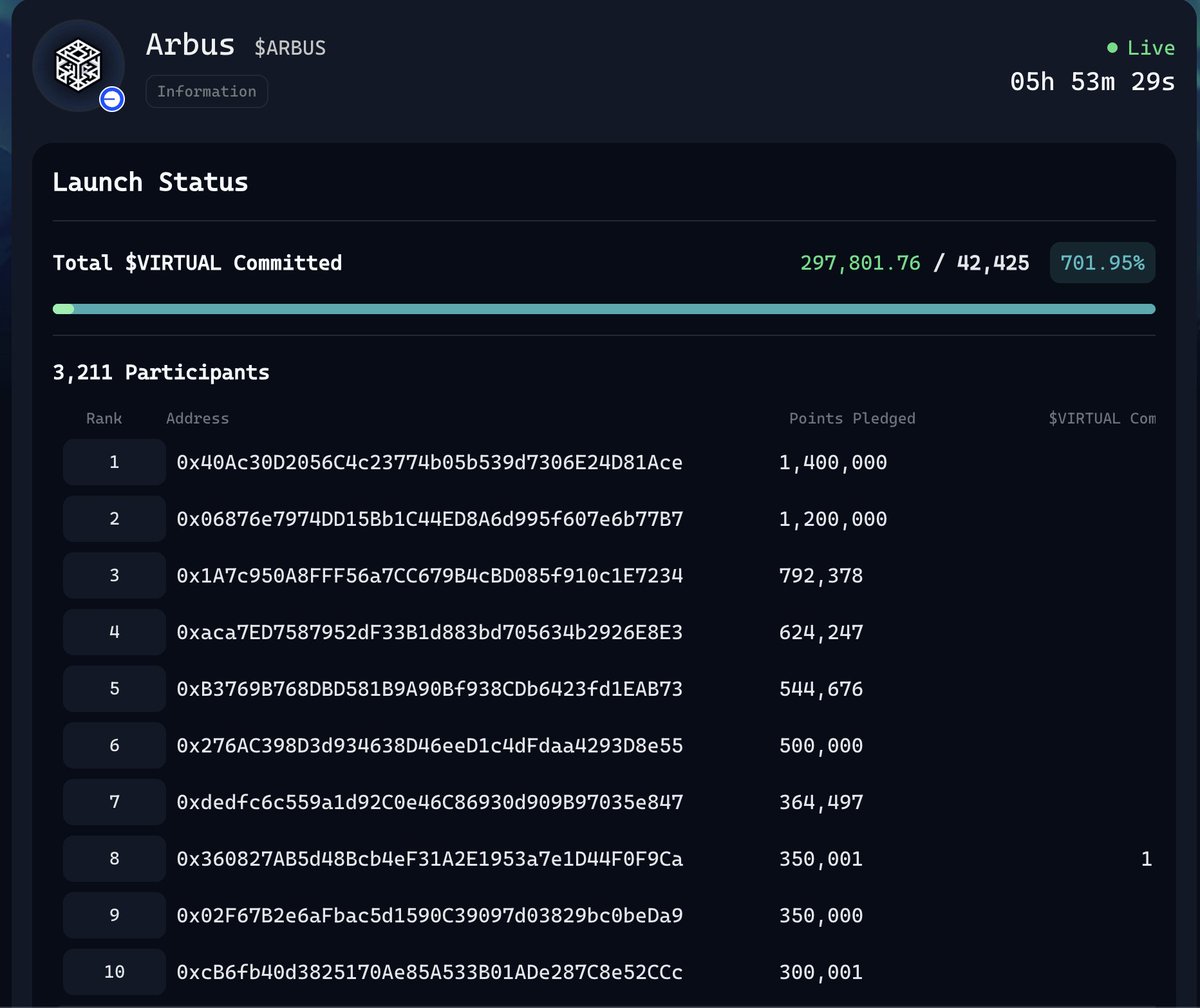Open the Arbus token logo

coord(79,65)
